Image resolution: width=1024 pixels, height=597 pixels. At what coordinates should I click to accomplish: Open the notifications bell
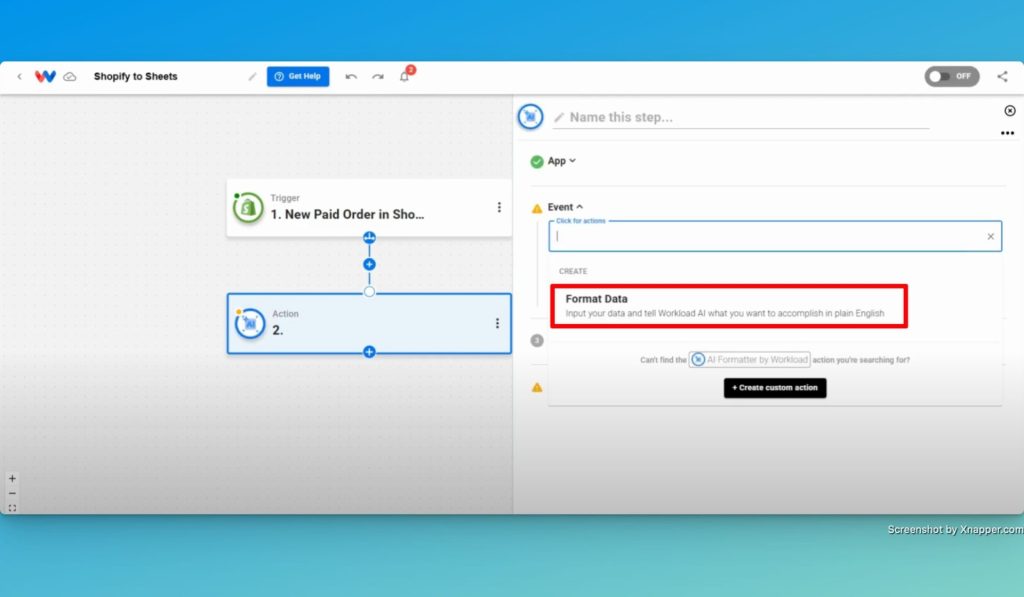pyautogui.click(x=404, y=76)
